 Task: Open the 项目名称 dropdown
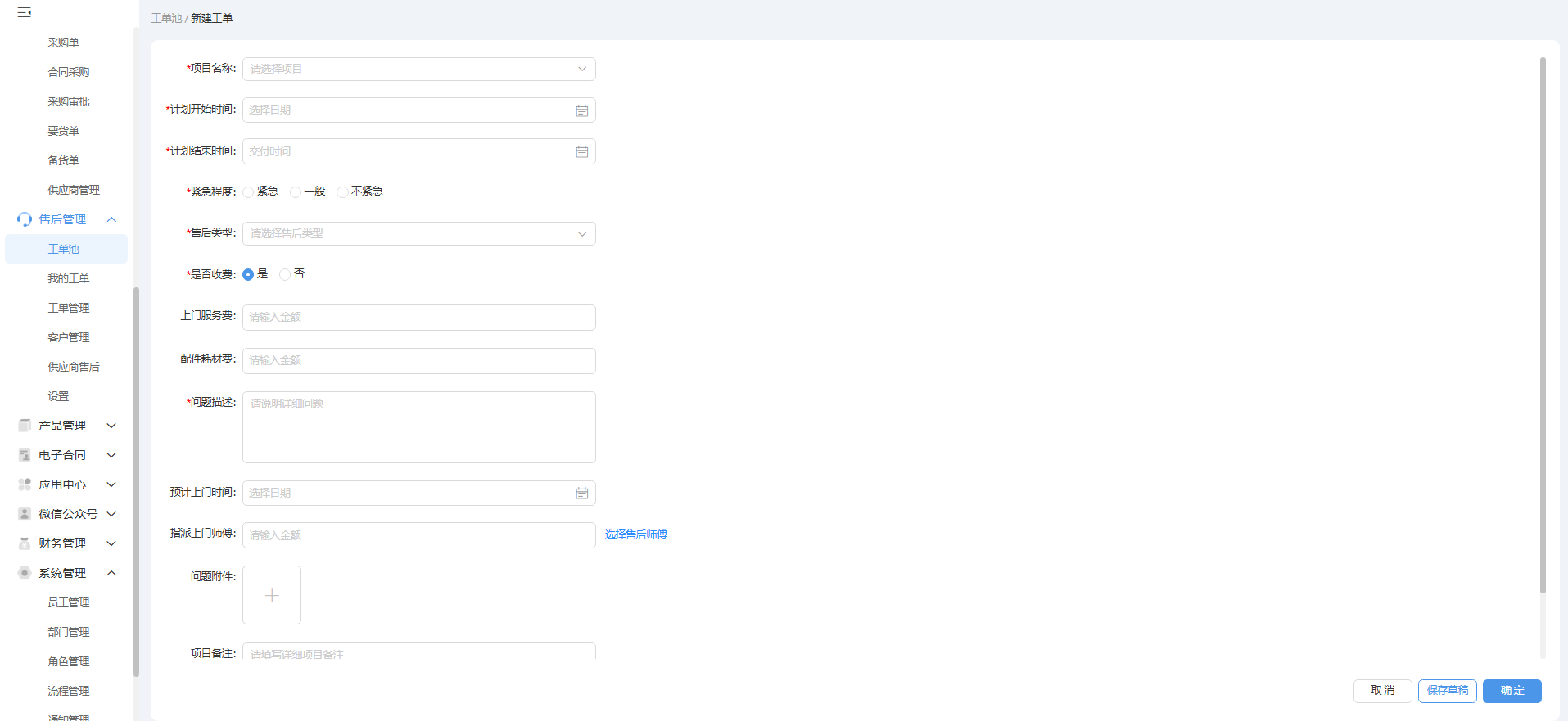[419, 69]
